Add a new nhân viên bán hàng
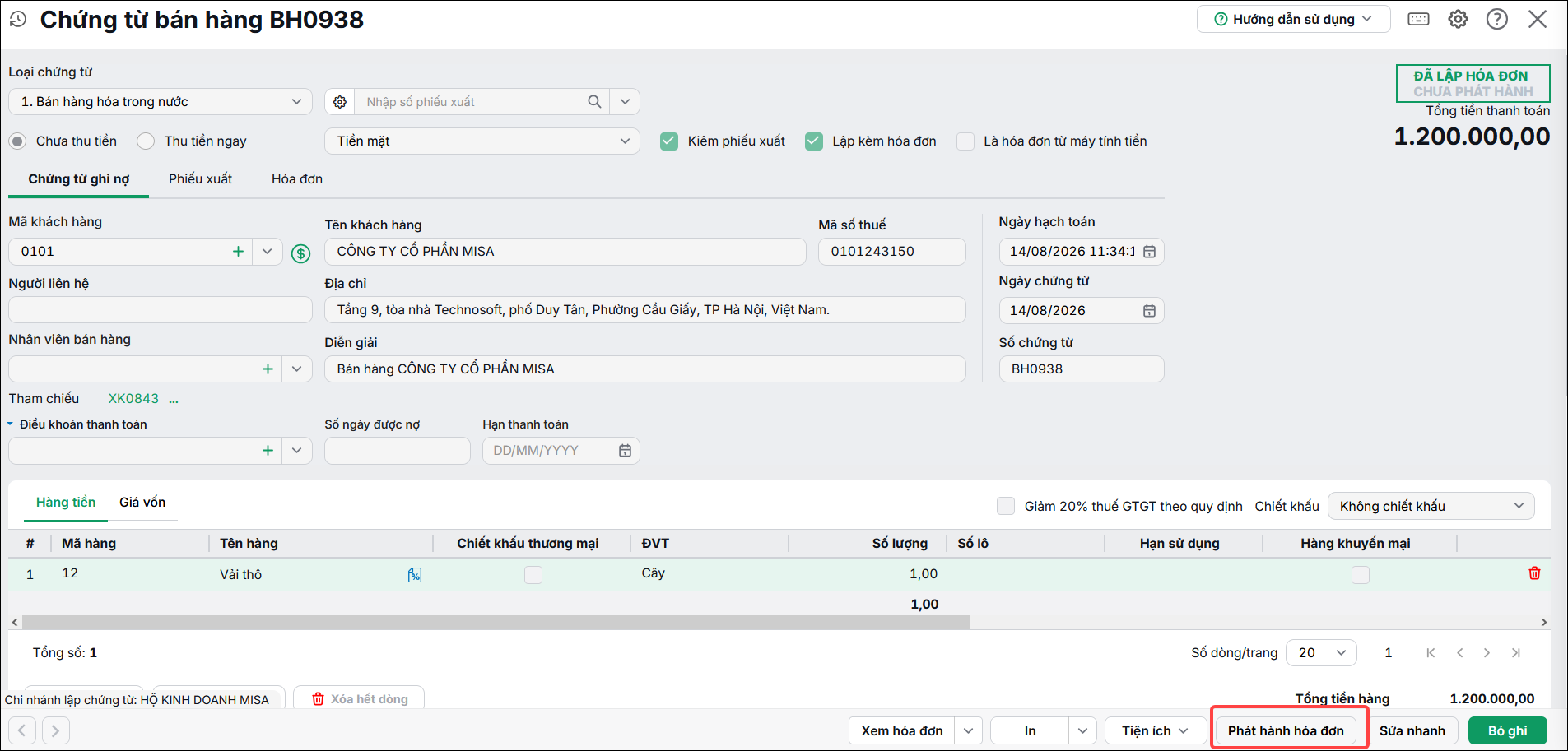This screenshot has height=751, width=1568. [x=268, y=369]
